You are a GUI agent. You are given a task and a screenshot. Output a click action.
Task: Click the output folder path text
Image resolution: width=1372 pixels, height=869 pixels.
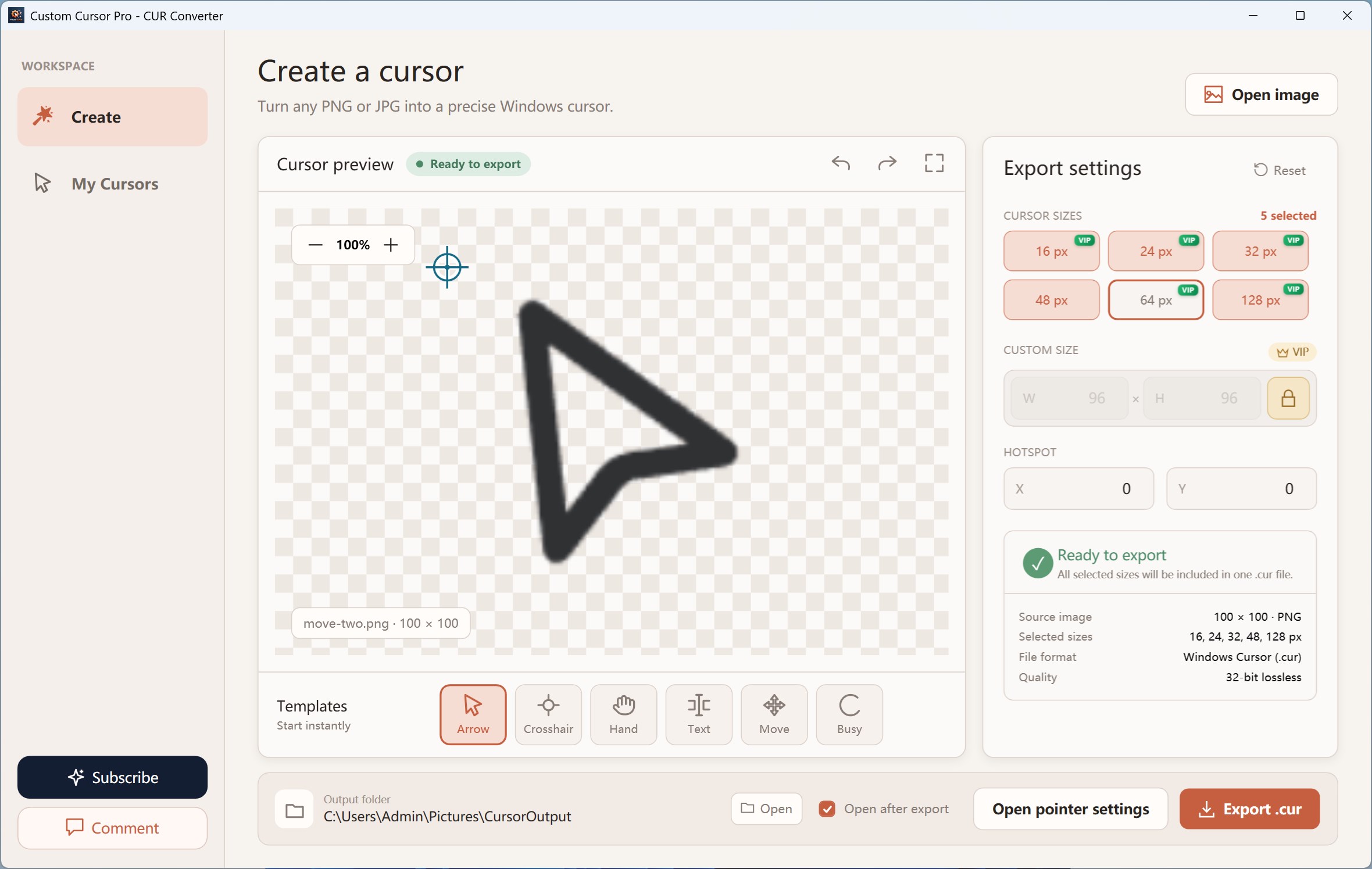coord(447,817)
